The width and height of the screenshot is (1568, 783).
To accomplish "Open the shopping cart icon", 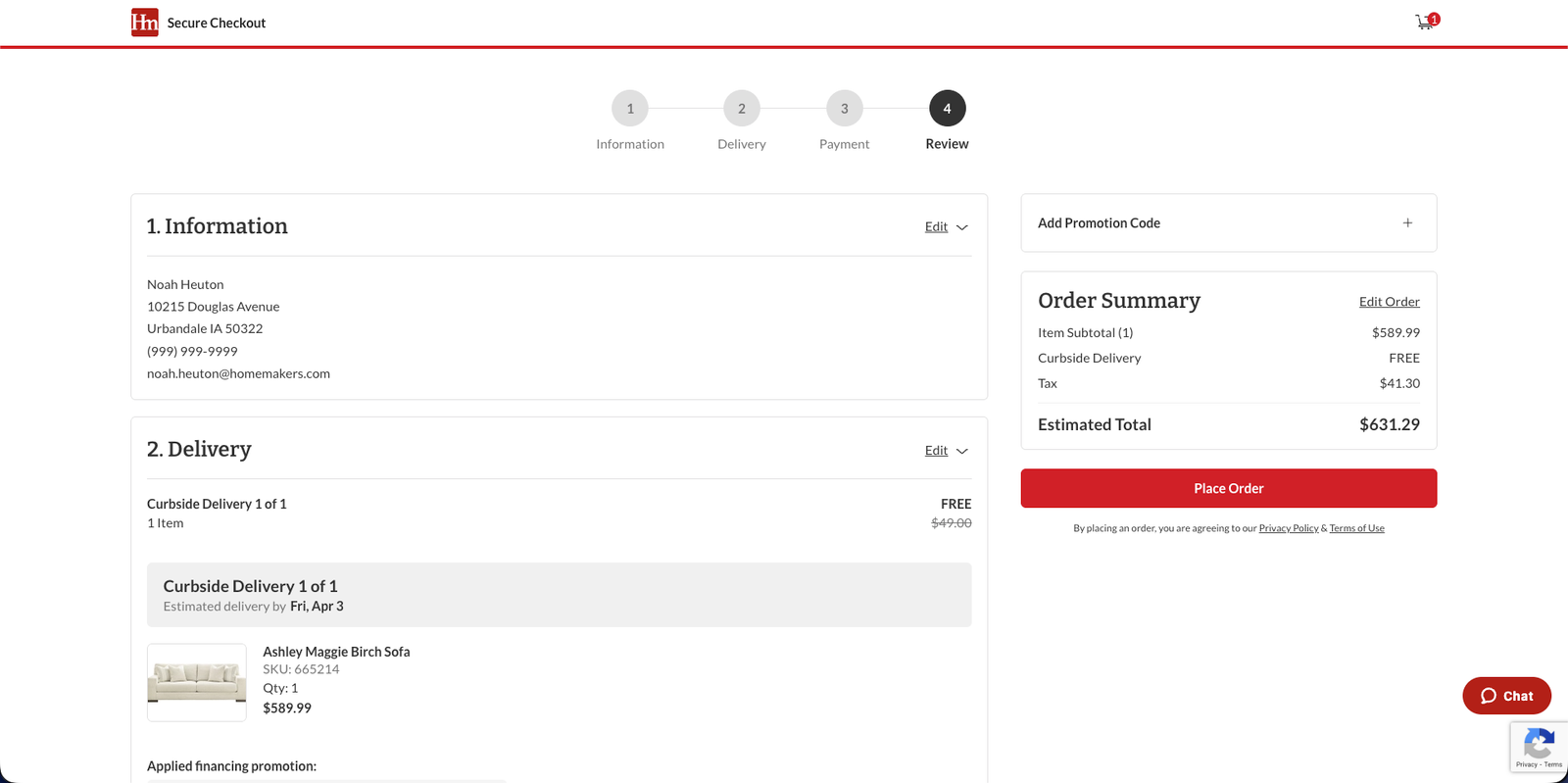I will [x=1424, y=23].
